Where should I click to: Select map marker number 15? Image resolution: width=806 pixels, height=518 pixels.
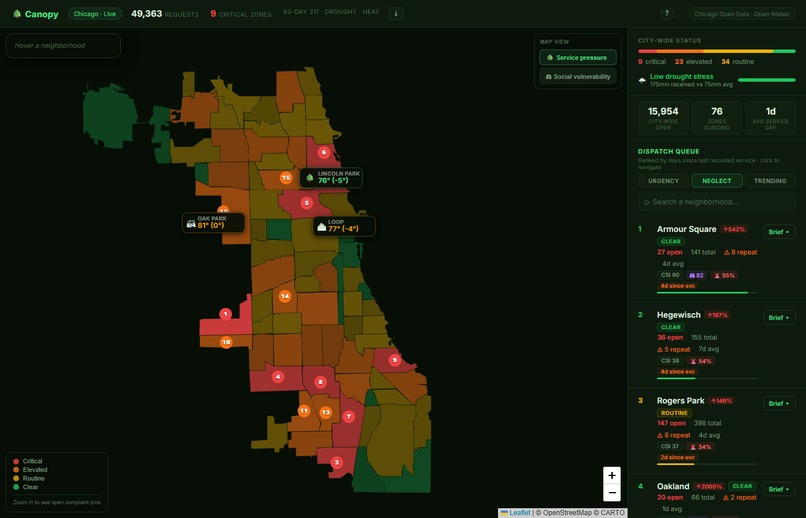(x=286, y=178)
